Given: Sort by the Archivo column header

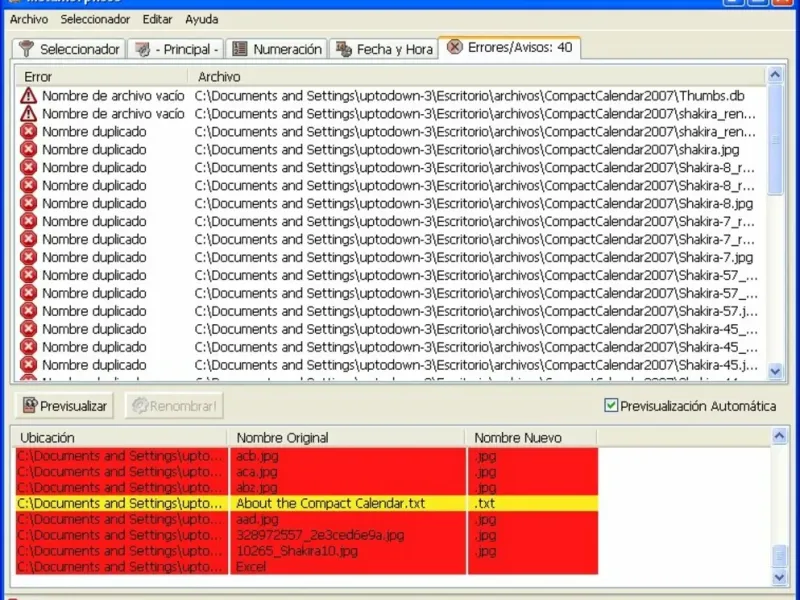Looking at the screenshot, I should point(477,77).
